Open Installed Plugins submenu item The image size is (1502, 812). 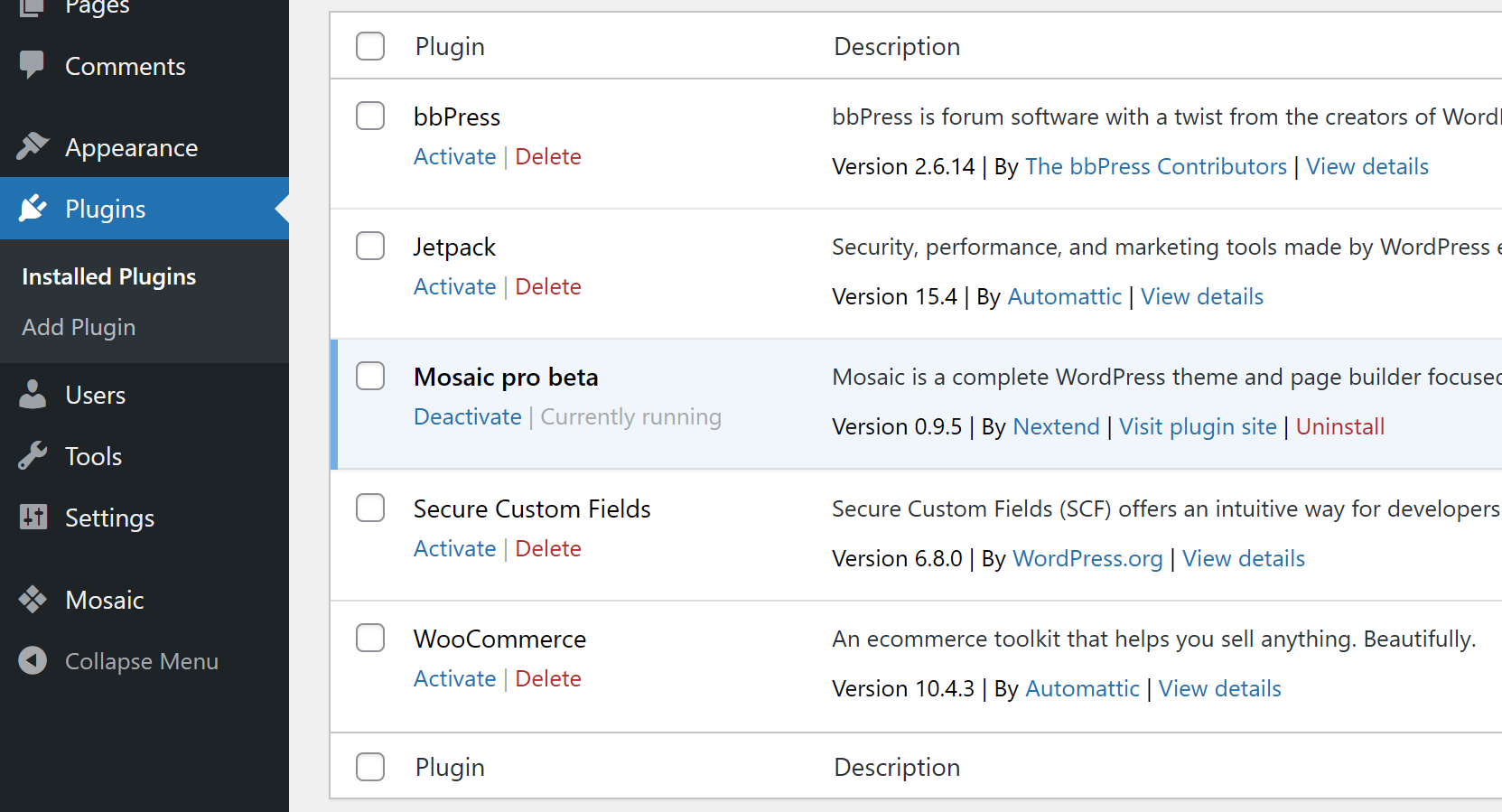(108, 276)
